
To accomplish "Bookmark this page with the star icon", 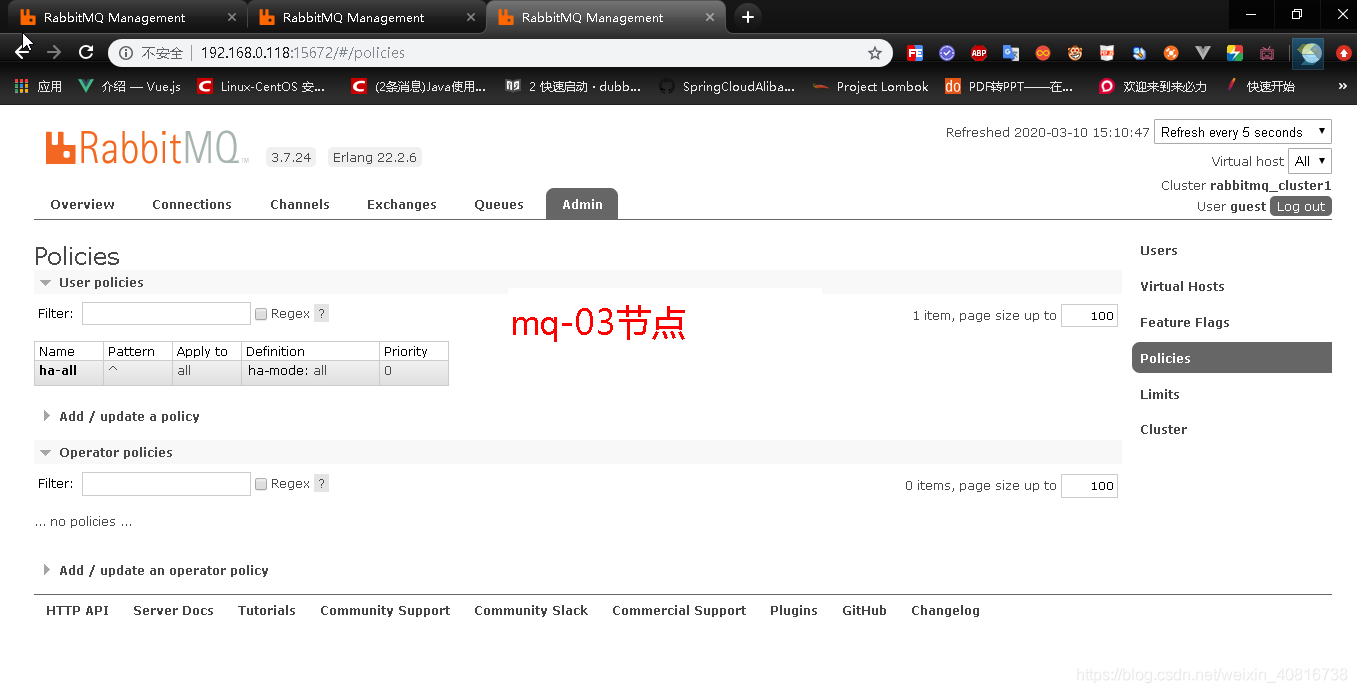I will click(x=875, y=53).
